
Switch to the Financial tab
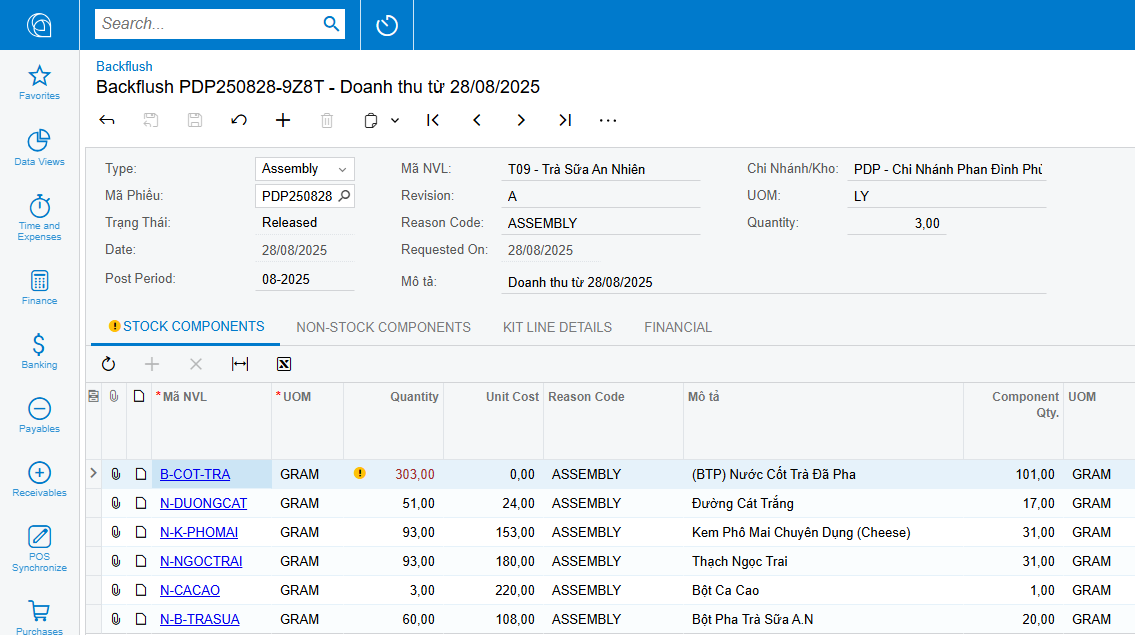point(678,327)
